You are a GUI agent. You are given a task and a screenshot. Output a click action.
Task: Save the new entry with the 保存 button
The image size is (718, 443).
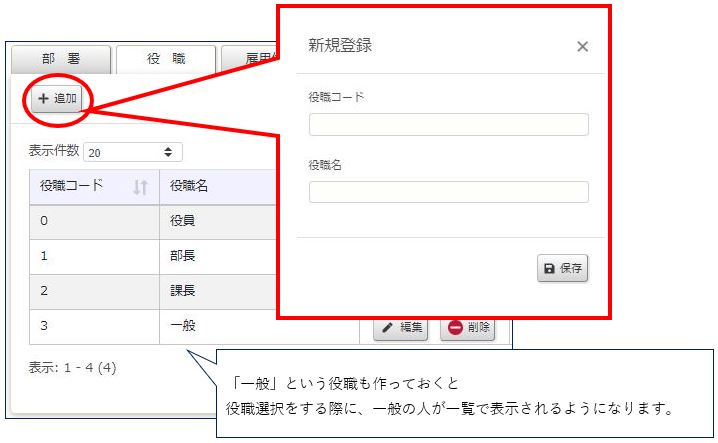click(x=563, y=268)
